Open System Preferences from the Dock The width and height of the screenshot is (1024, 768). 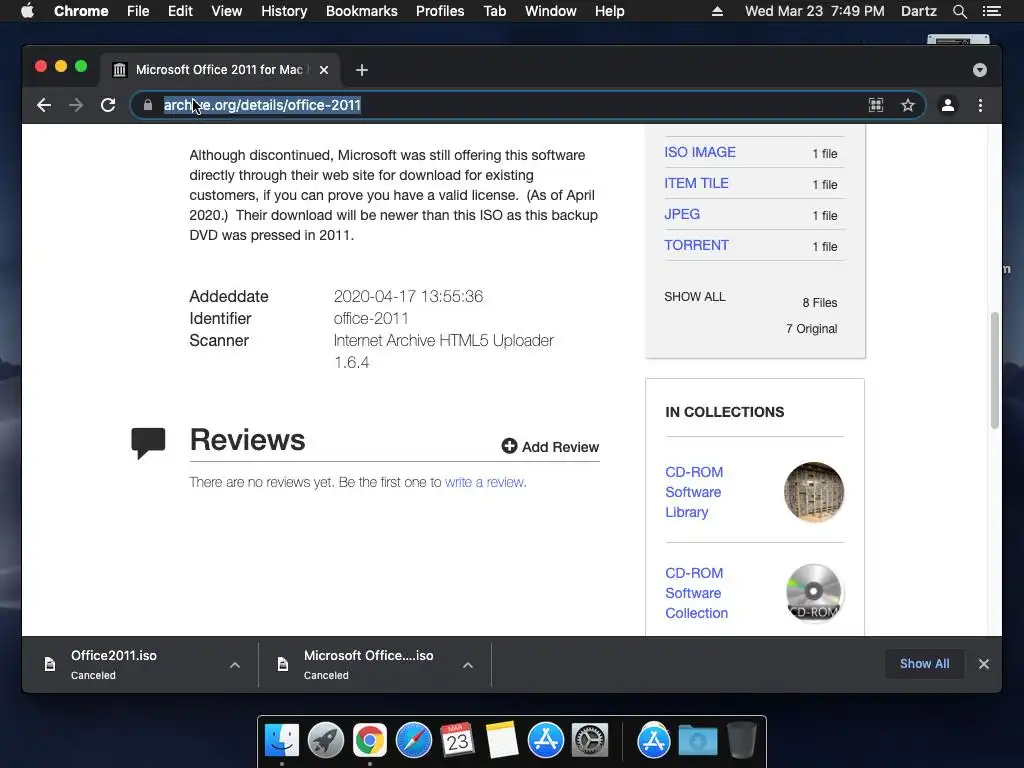pyautogui.click(x=590, y=740)
